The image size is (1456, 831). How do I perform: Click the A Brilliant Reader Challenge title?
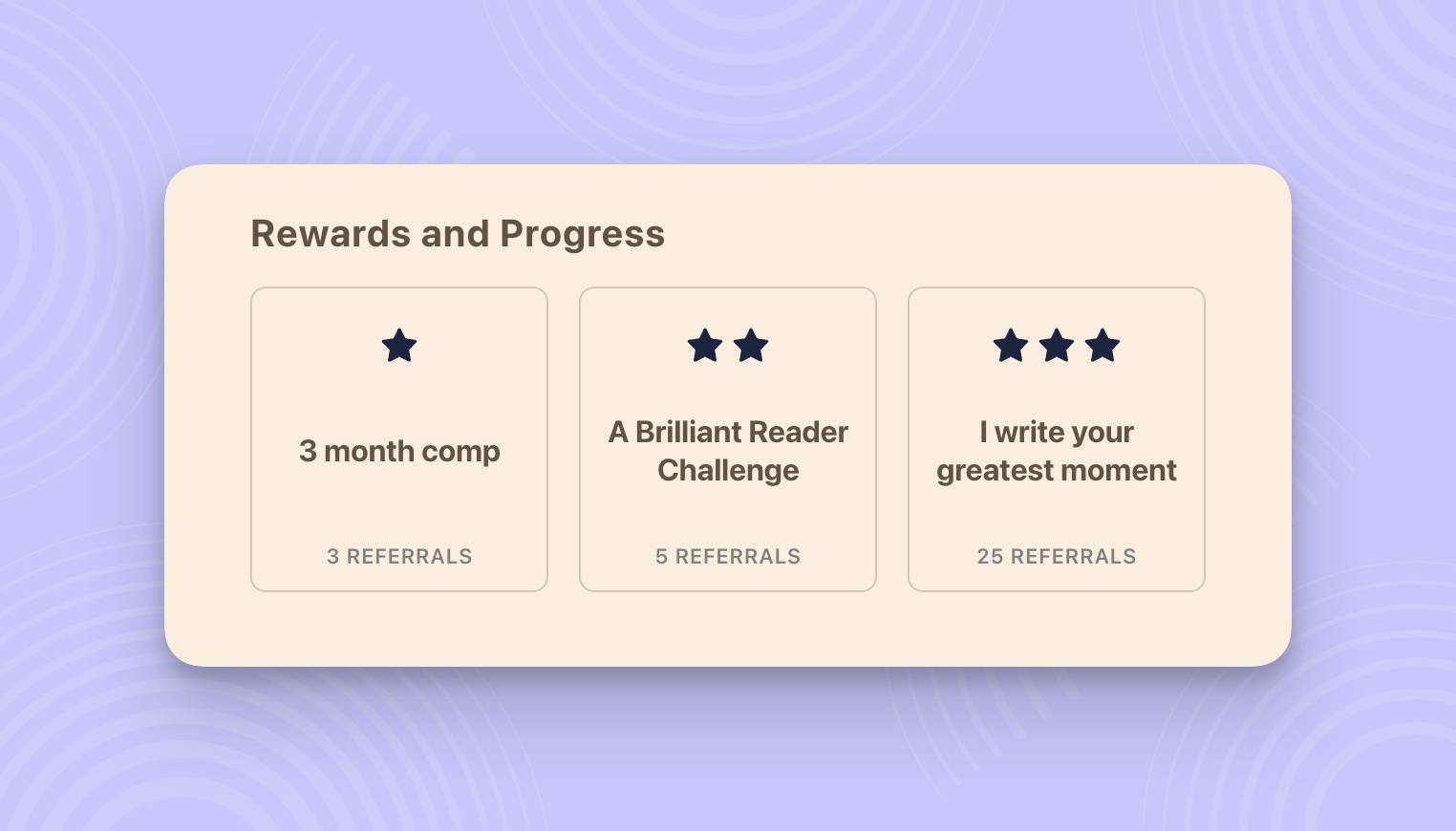point(728,451)
